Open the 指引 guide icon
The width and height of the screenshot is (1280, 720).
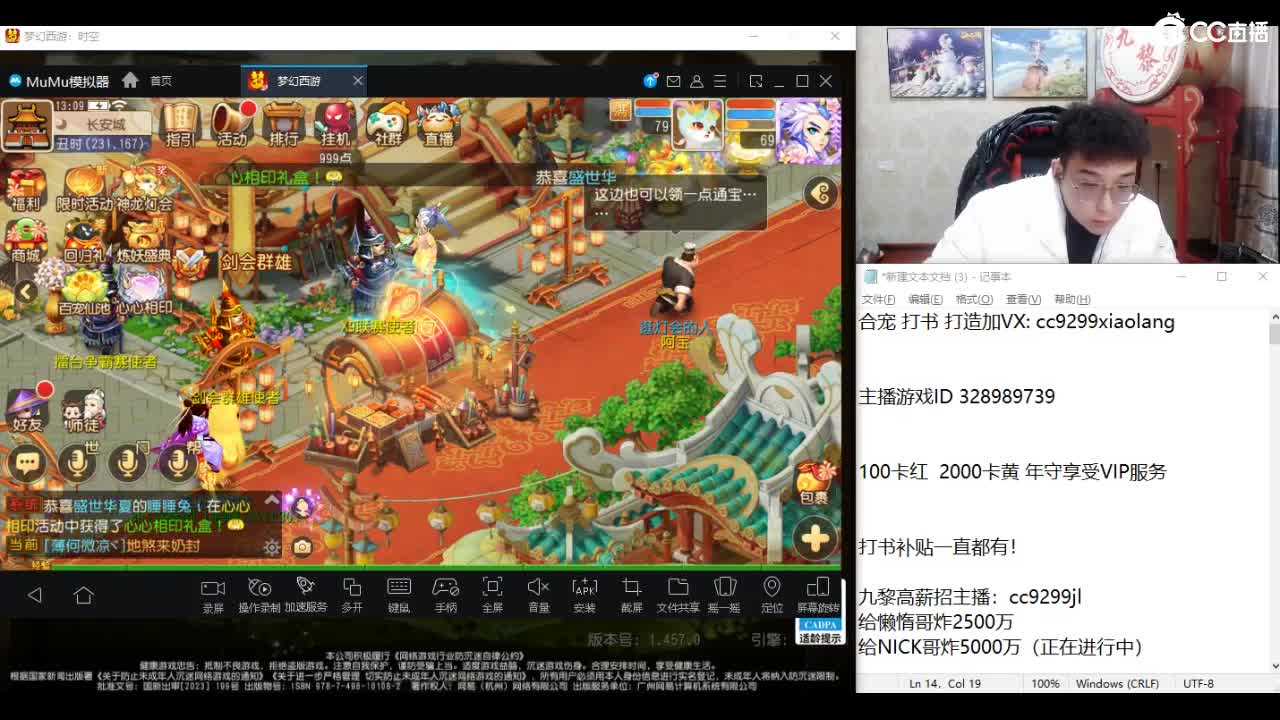180,124
